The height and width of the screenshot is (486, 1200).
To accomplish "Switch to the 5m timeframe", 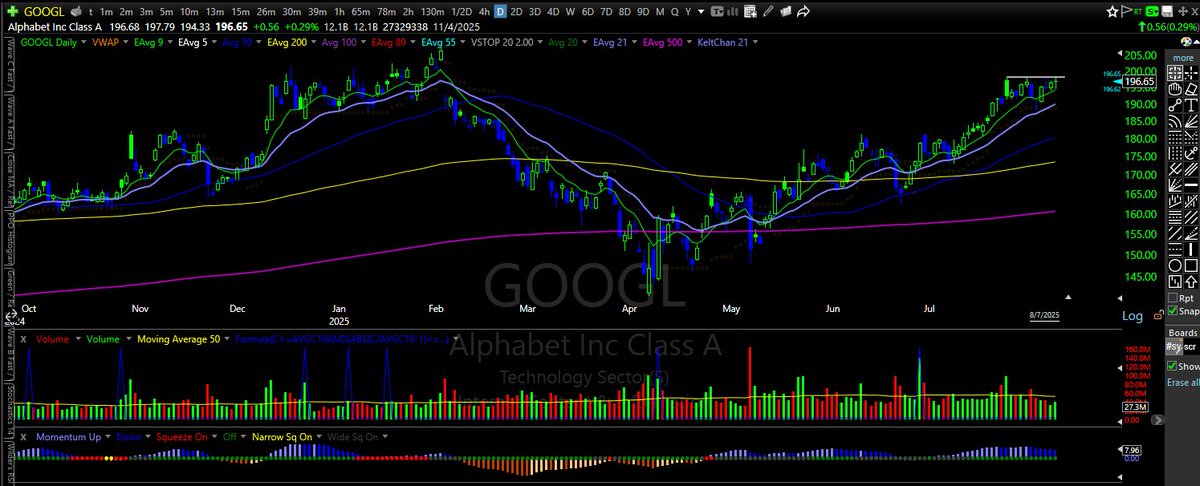I will point(166,11).
